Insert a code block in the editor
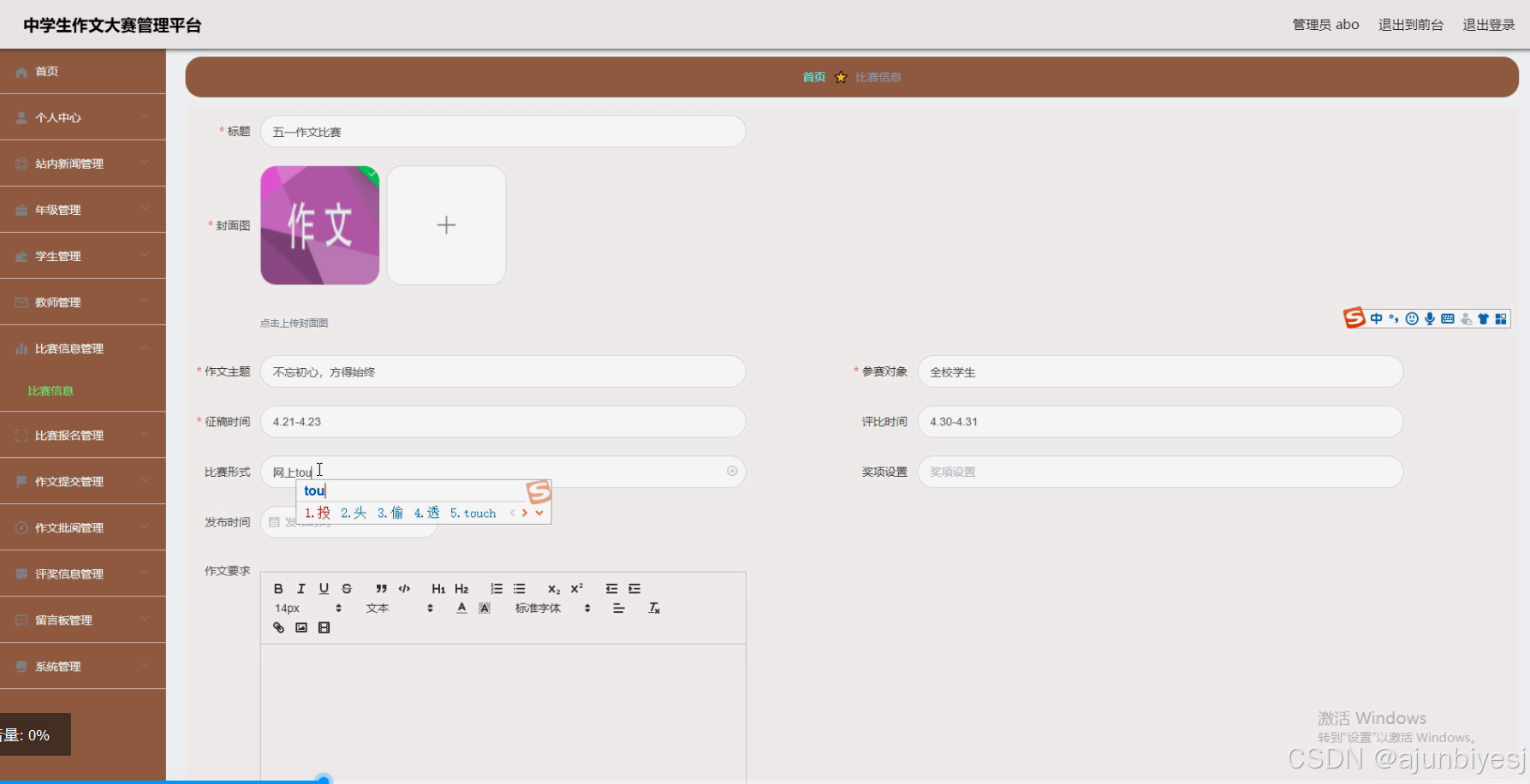The height and width of the screenshot is (784, 1530). point(404,589)
